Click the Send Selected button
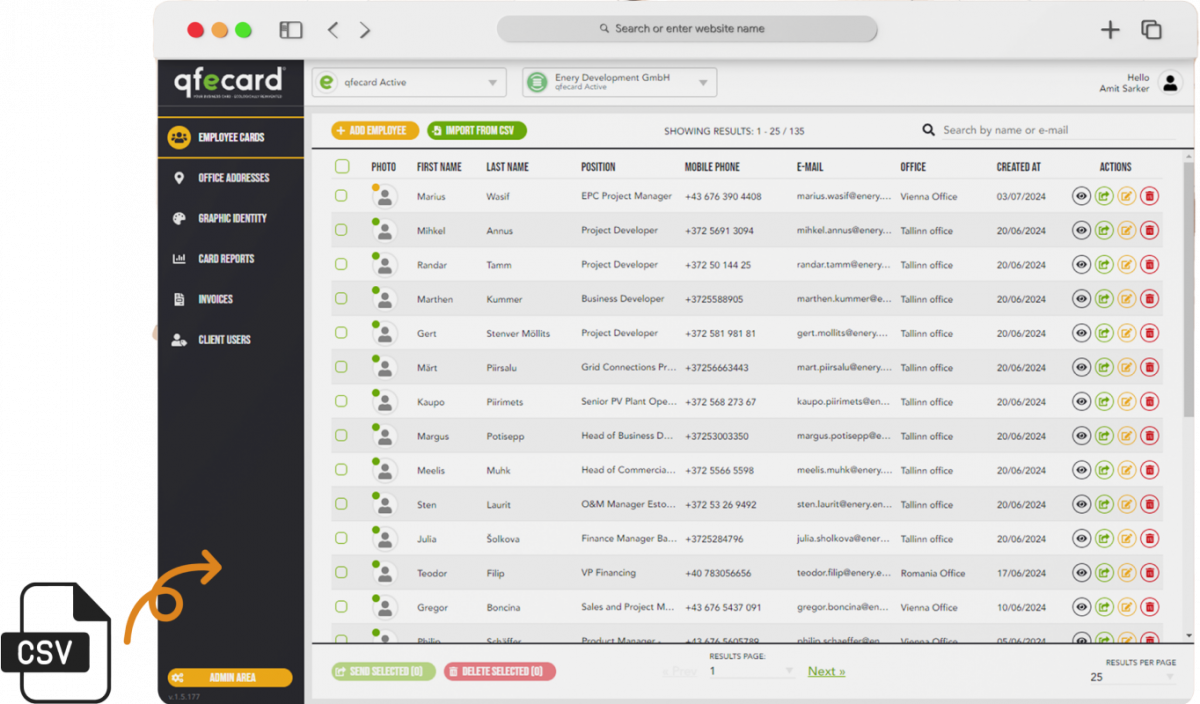The height and width of the screenshot is (704, 1200). pos(383,671)
